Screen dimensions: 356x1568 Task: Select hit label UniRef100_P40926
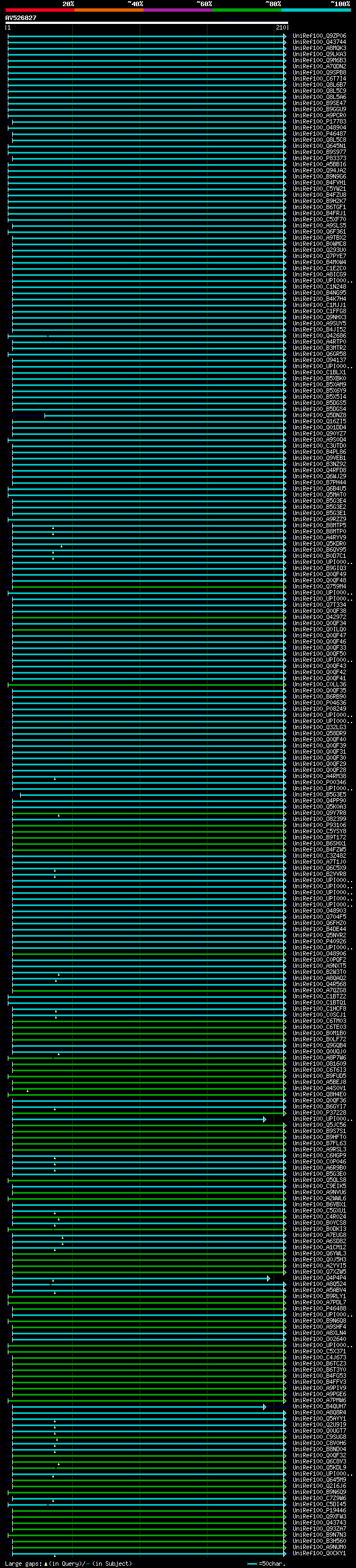(319, 942)
